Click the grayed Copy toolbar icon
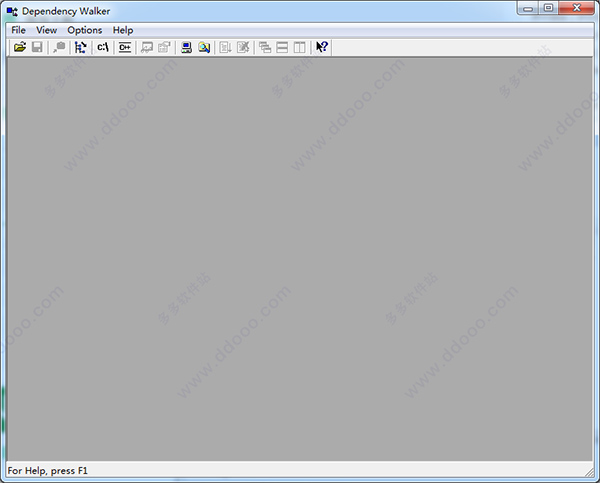The width and height of the screenshot is (600, 483). [x=59, y=47]
